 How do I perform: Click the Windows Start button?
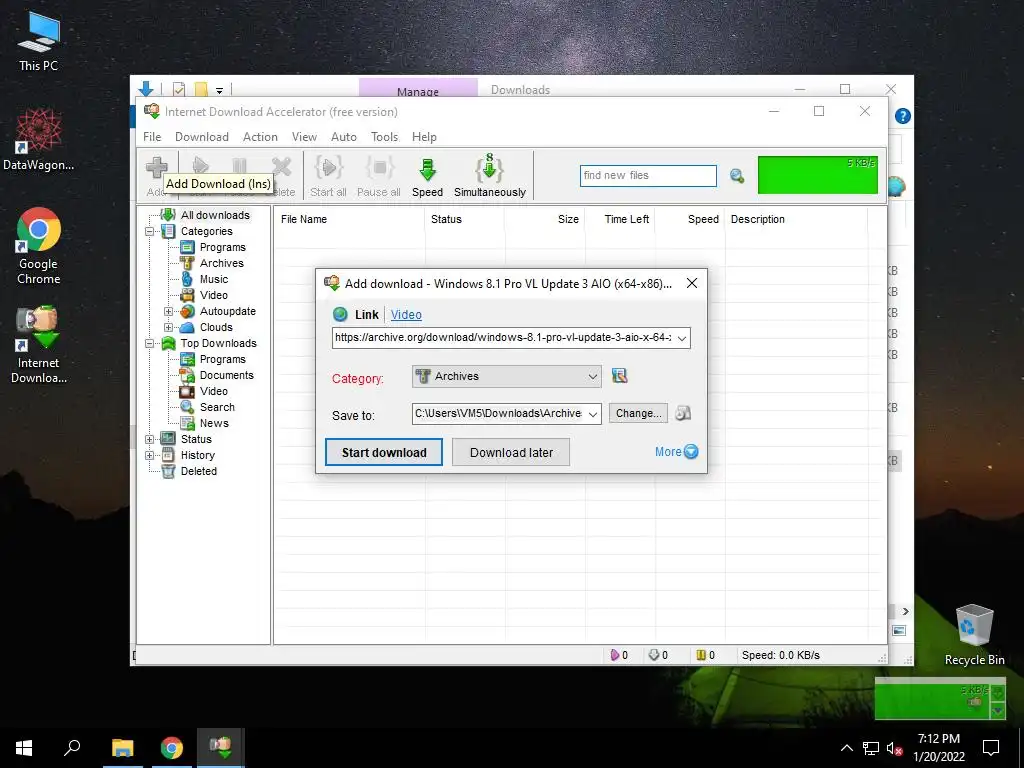tap(24, 748)
